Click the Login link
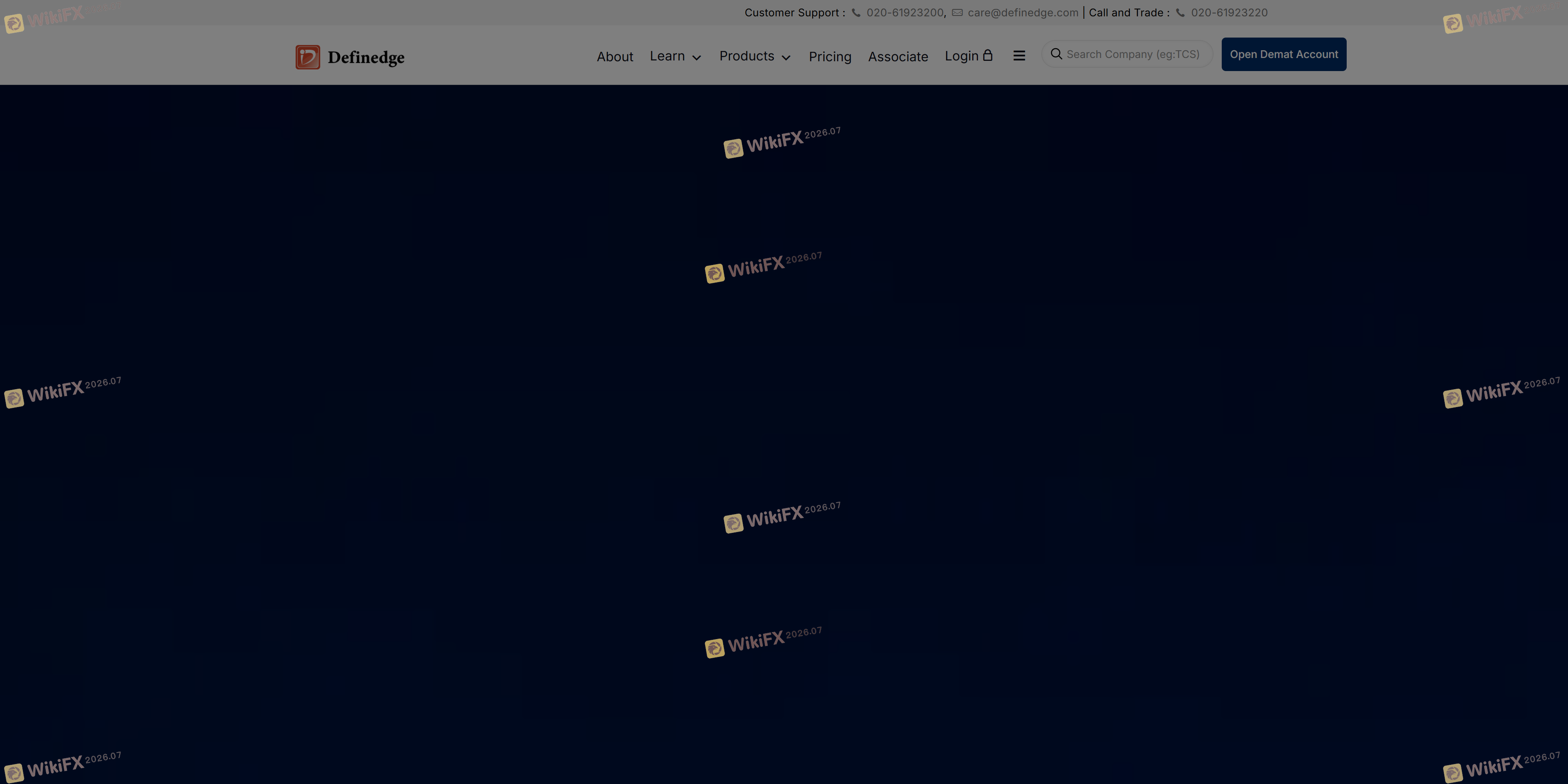The image size is (1568, 784). click(961, 56)
